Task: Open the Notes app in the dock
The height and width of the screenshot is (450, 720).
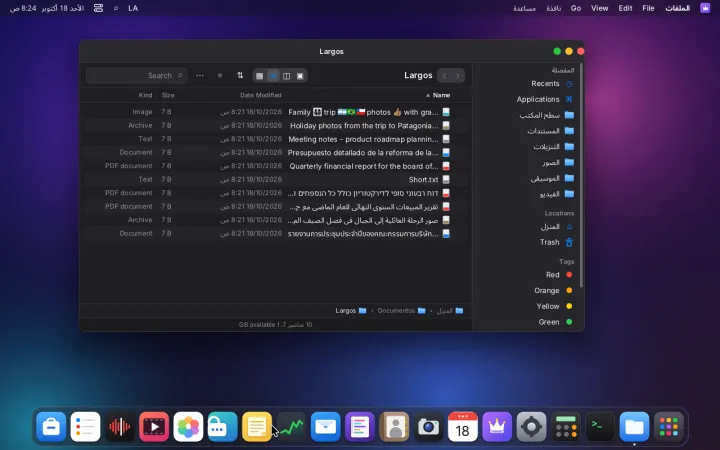Action: (257, 427)
